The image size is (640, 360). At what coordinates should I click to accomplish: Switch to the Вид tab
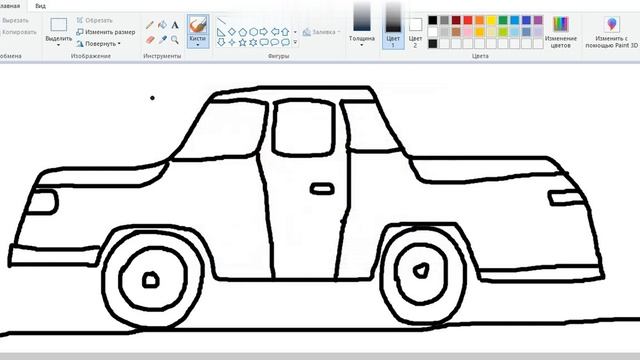tap(40, 6)
